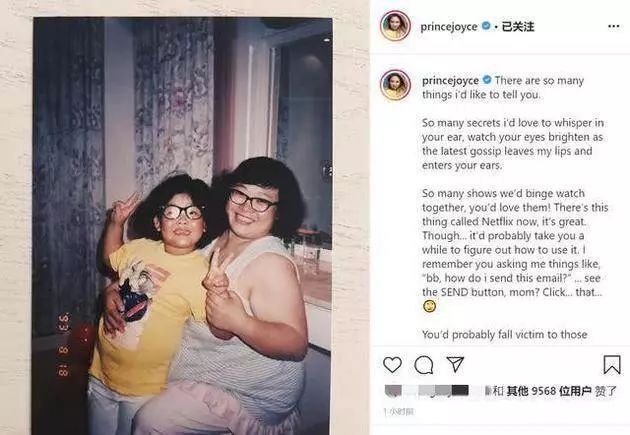630x435 pixels.
Task: Click the winking emoji in the caption
Action: (429, 306)
